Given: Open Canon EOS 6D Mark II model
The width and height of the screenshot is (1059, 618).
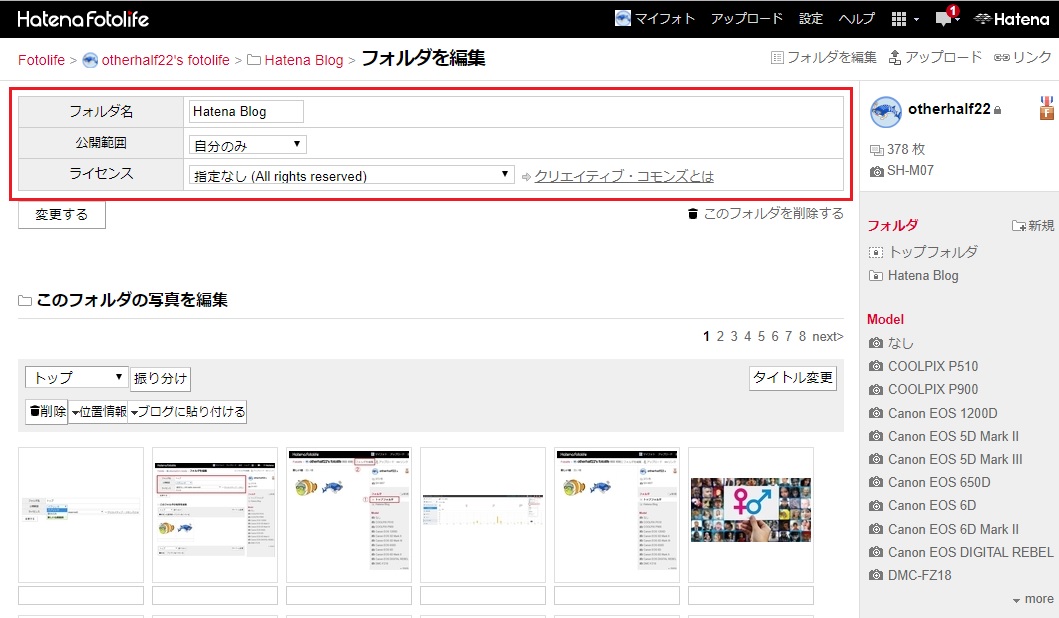Looking at the screenshot, I should click(953, 530).
